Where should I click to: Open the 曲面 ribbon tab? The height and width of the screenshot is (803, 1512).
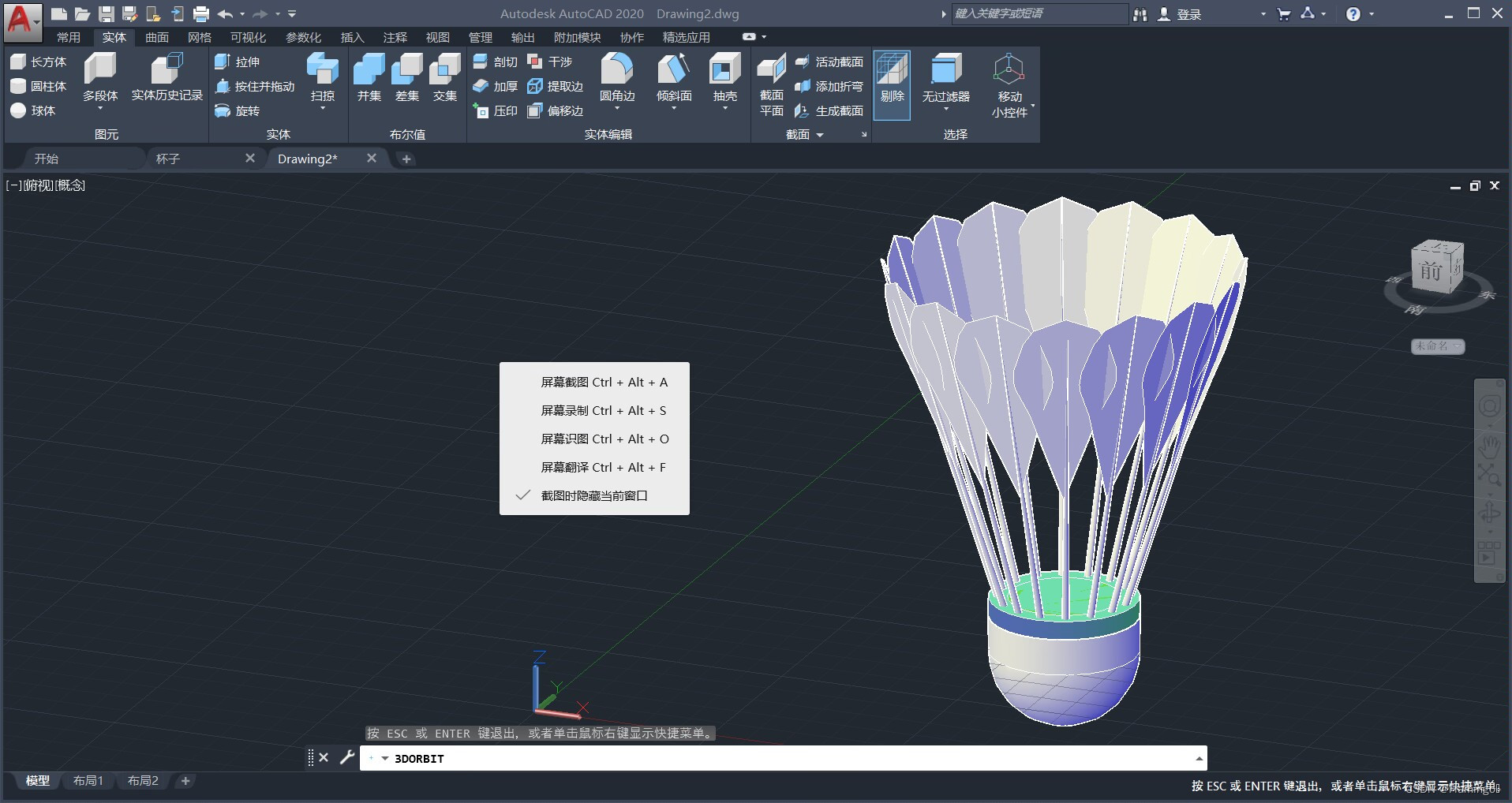(156, 37)
